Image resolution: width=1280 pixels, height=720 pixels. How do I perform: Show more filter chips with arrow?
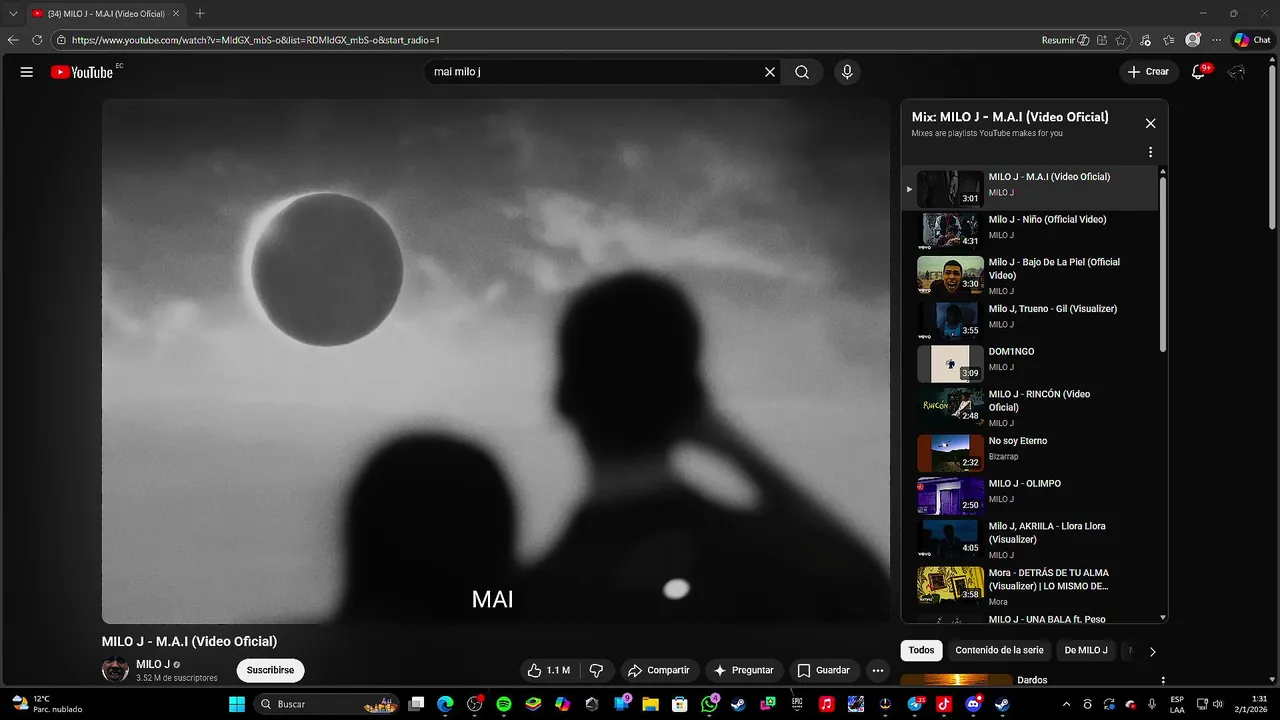(1152, 651)
